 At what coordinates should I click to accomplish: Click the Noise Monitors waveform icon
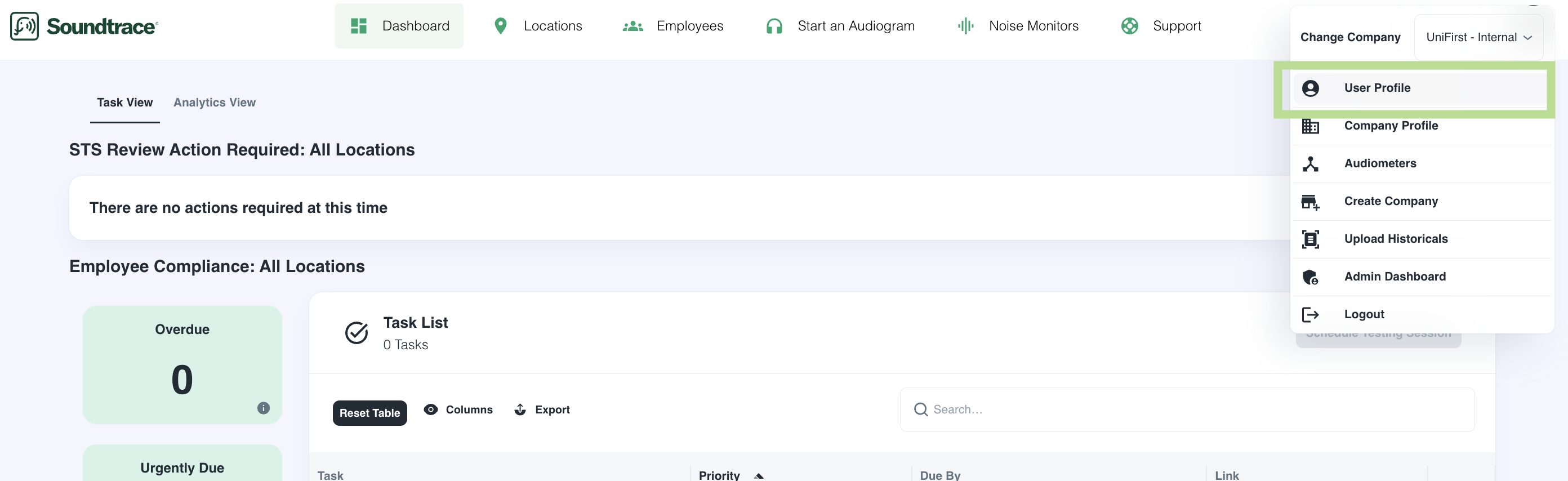pos(965,25)
